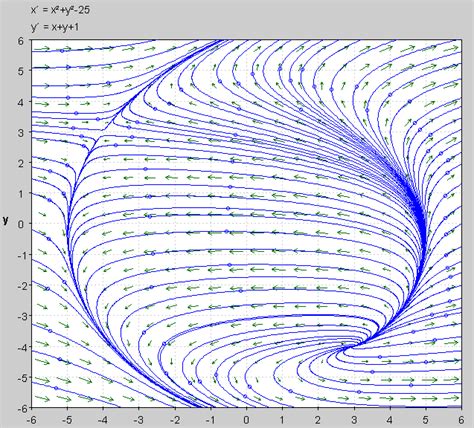Select the 6 tick label on the y-axis
474x428 pixels.
21,41
